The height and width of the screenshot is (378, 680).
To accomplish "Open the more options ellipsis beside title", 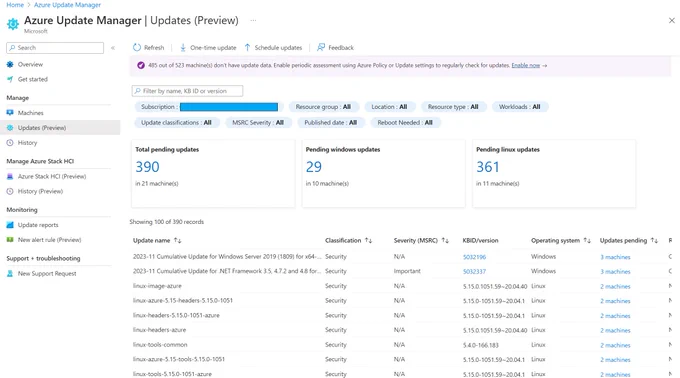I will [x=253, y=20].
